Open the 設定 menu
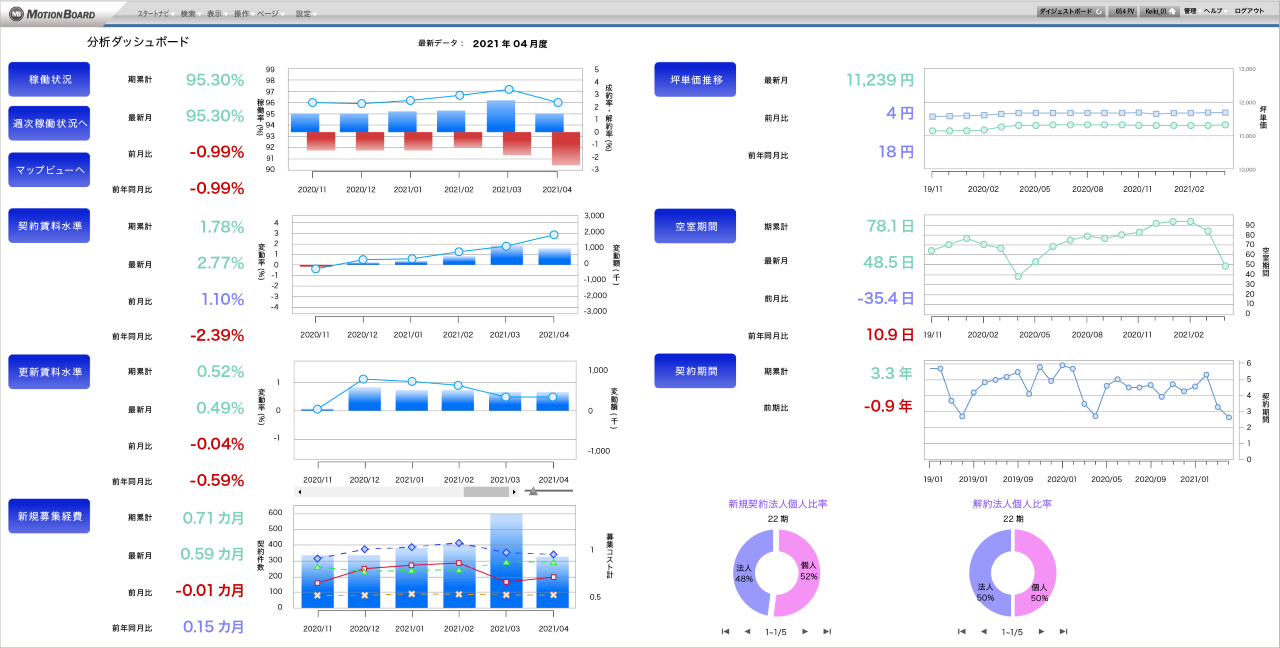 304,14
